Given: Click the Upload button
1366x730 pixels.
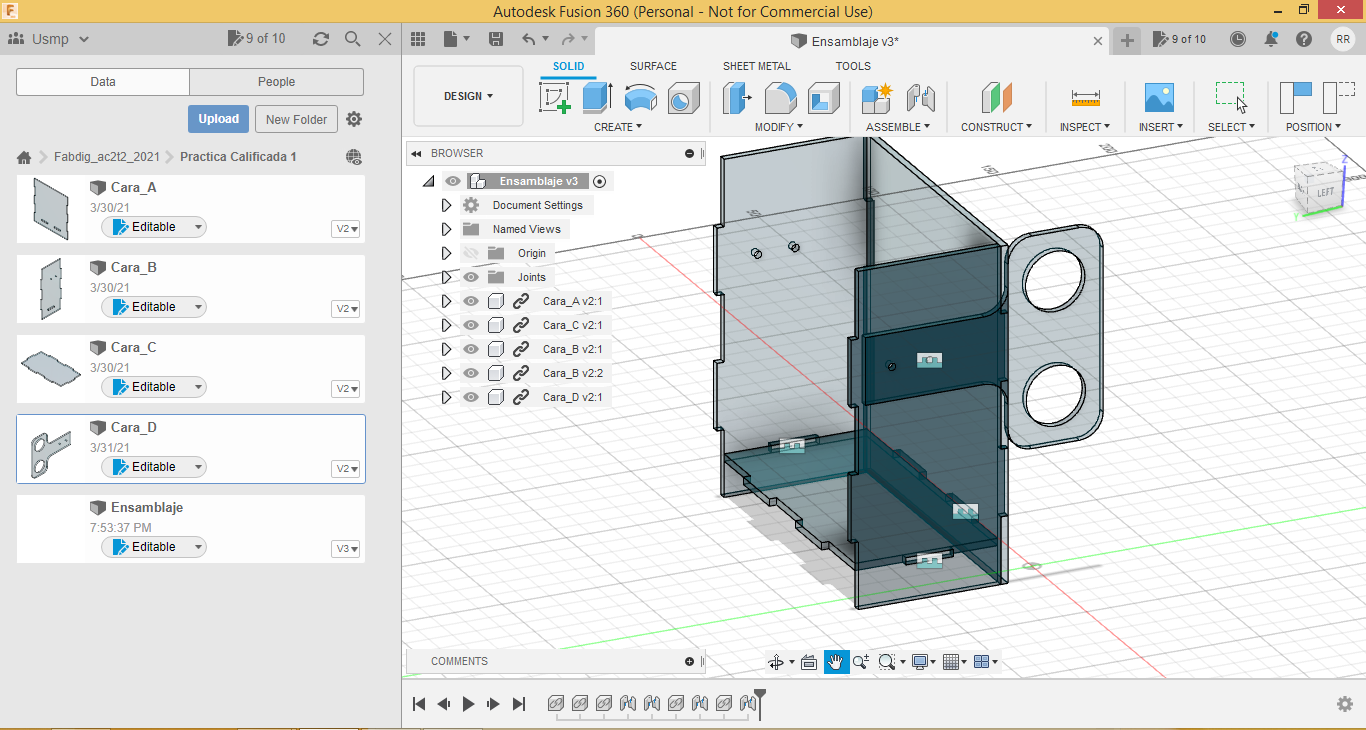Looking at the screenshot, I should pyautogui.click(x=218, y=119).
